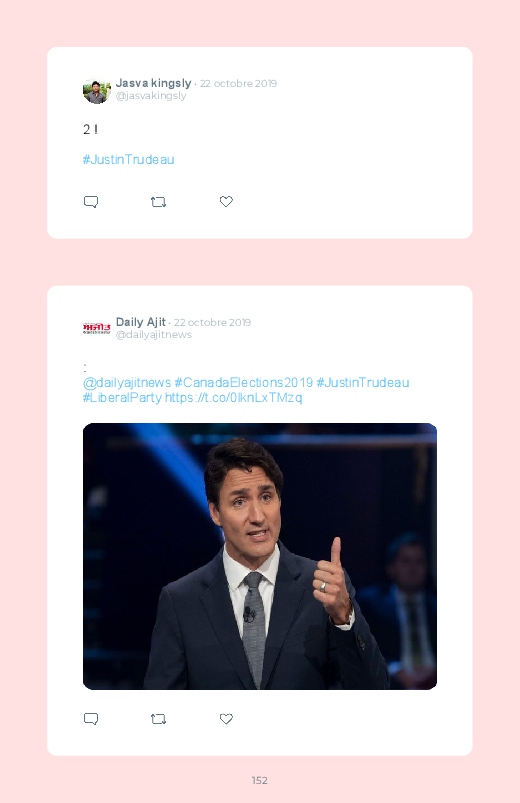Open #JustinTrudeau hashtag in Daily Ajit tweet
Viewport: 520px width, 803px height.
(363, 383)
